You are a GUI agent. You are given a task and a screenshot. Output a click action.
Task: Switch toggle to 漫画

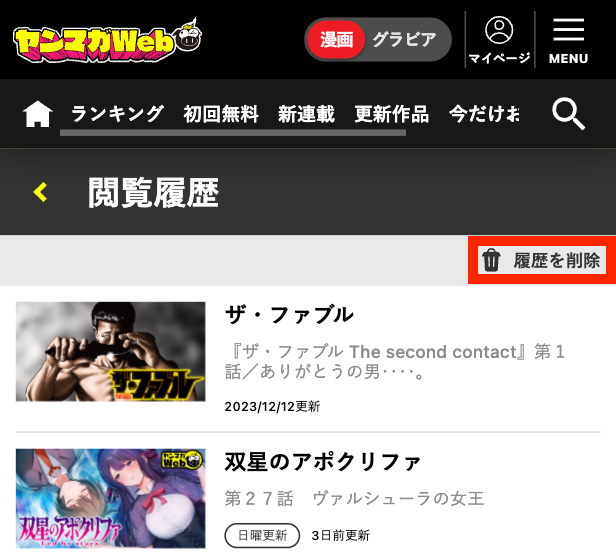click(336, 40)
